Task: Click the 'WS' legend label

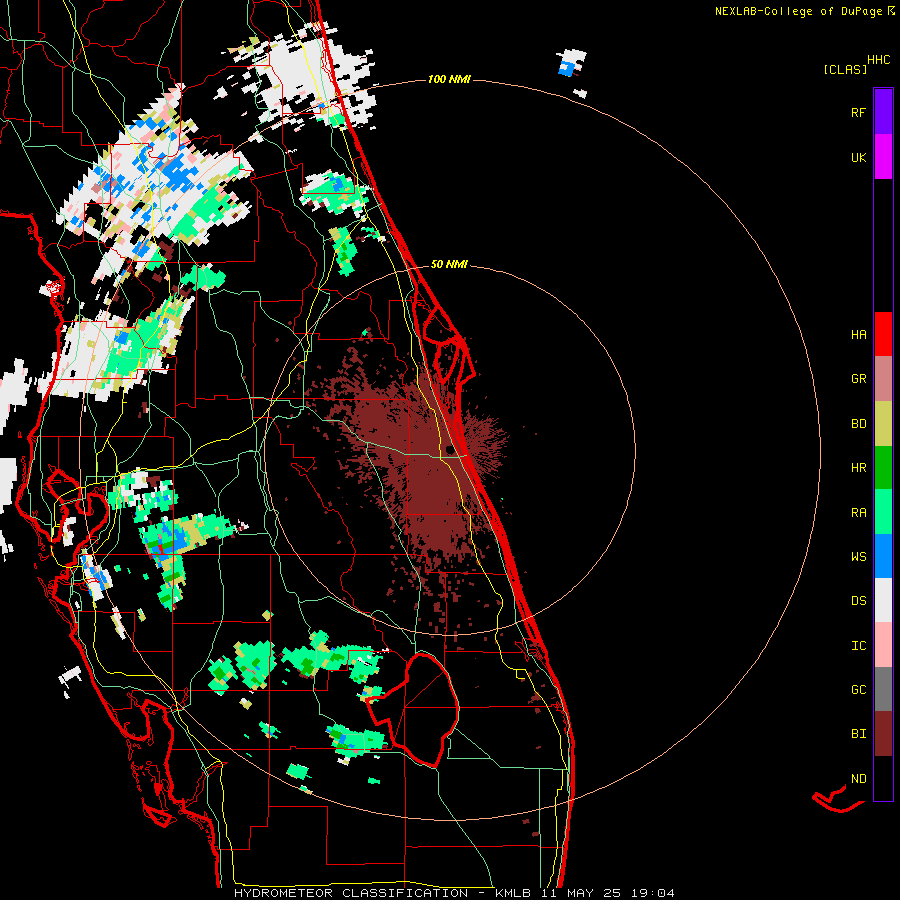Action: point(858,556)
